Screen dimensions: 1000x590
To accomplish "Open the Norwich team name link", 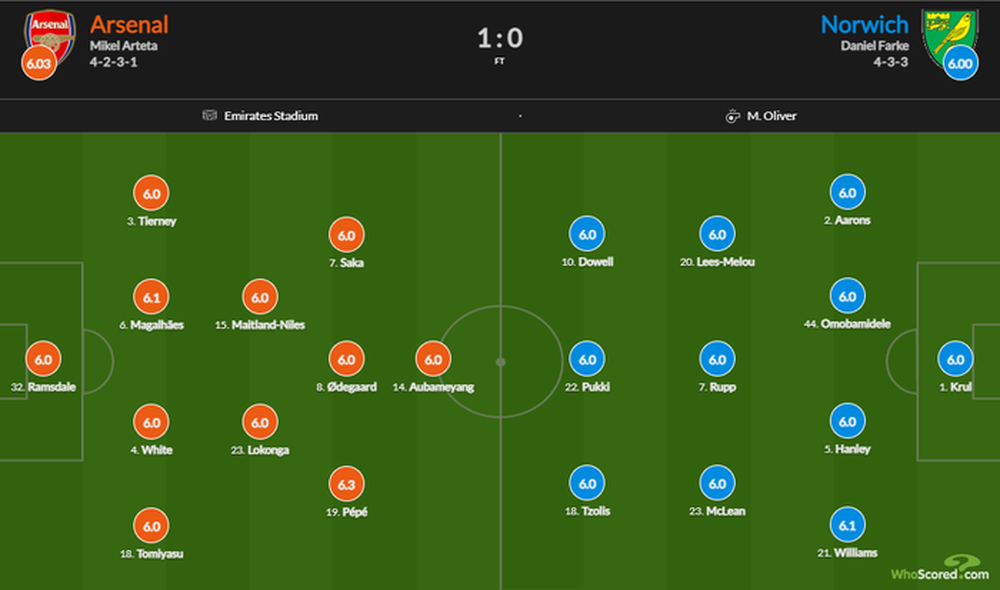I will pos(864,24).
